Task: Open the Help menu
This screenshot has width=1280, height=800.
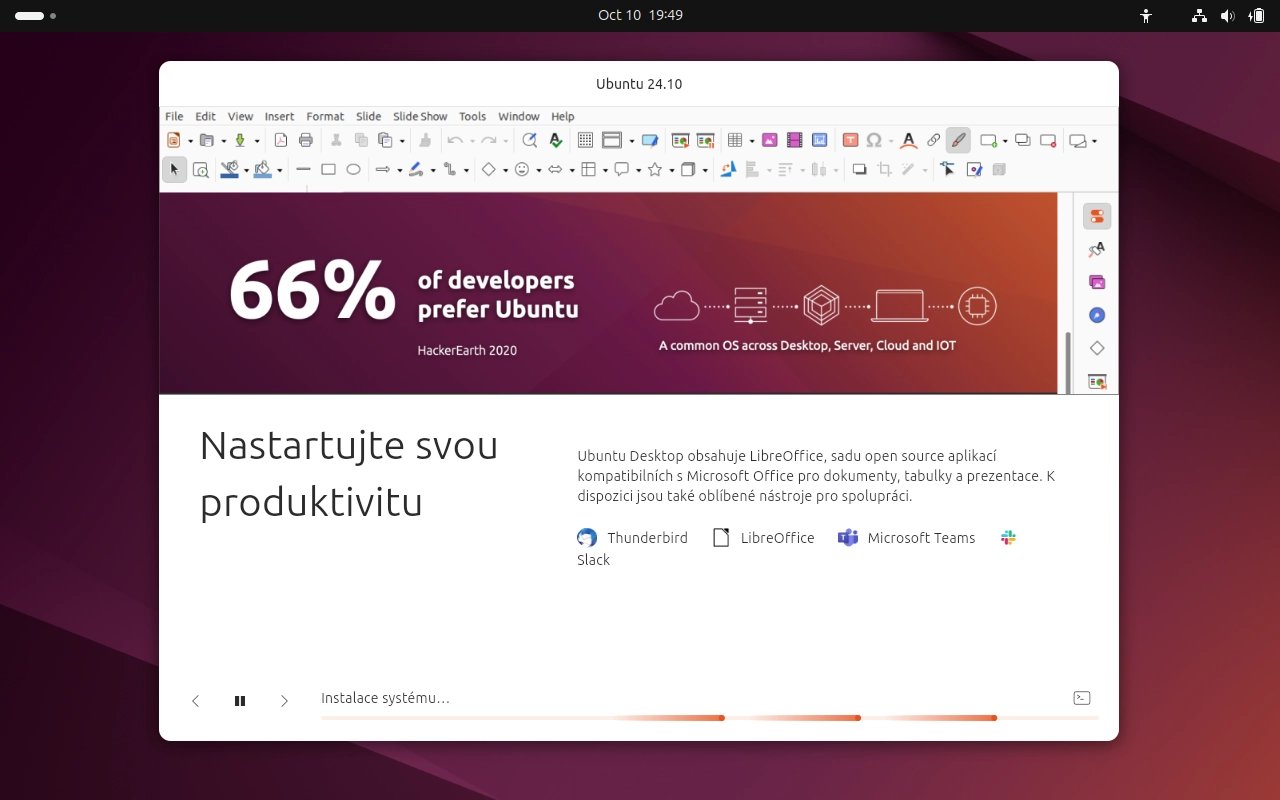Action: (563, 116)
